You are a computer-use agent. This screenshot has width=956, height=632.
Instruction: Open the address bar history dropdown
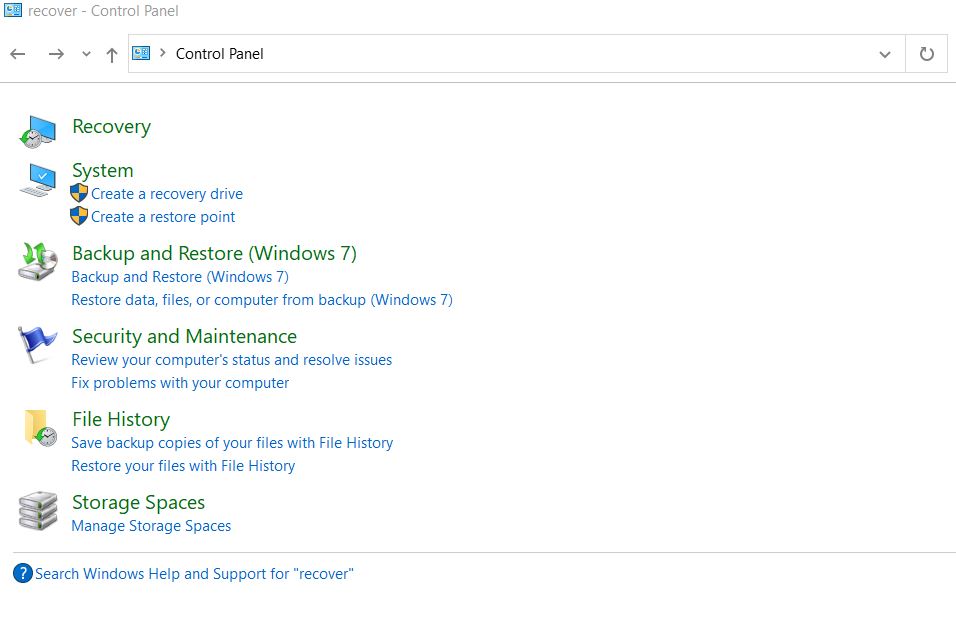pos(885,54)
